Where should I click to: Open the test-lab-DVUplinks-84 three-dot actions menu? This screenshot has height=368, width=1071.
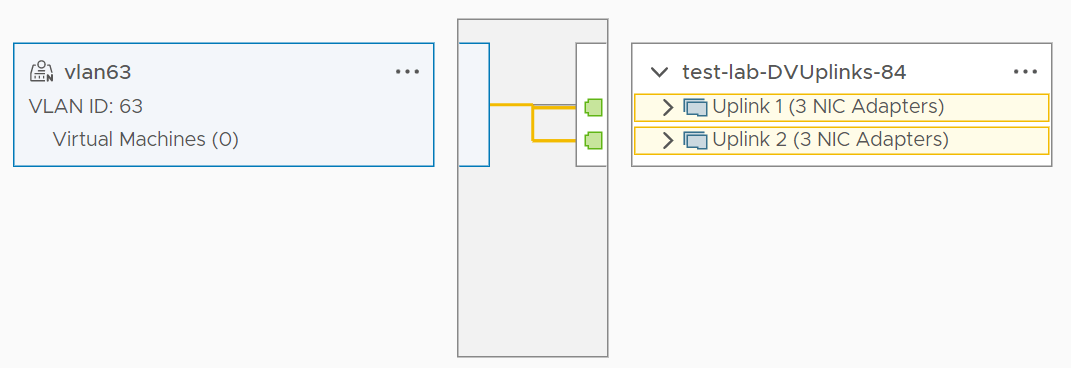(x=1025, y=72)
